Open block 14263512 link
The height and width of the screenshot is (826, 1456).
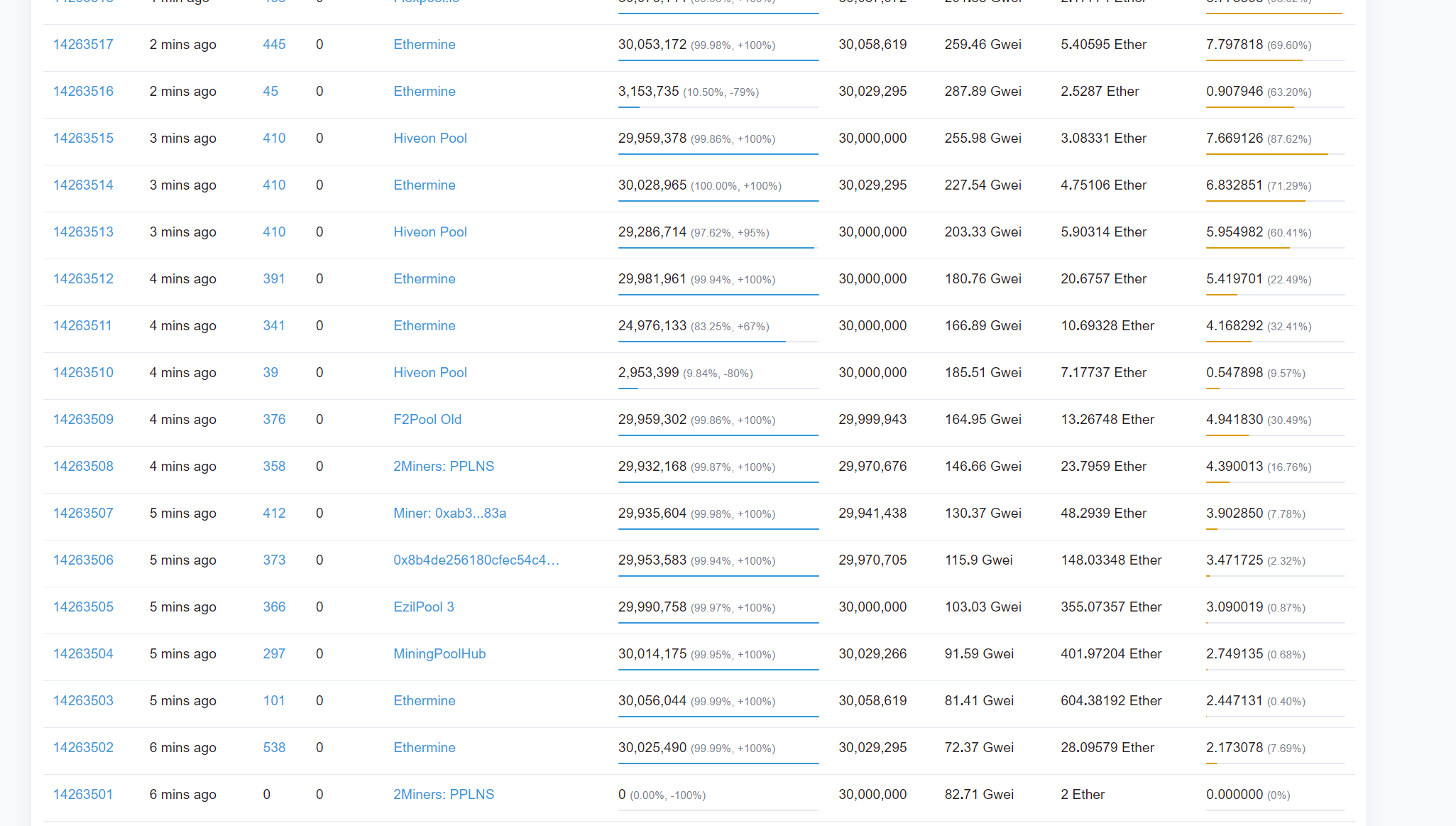tap(83, 279)
